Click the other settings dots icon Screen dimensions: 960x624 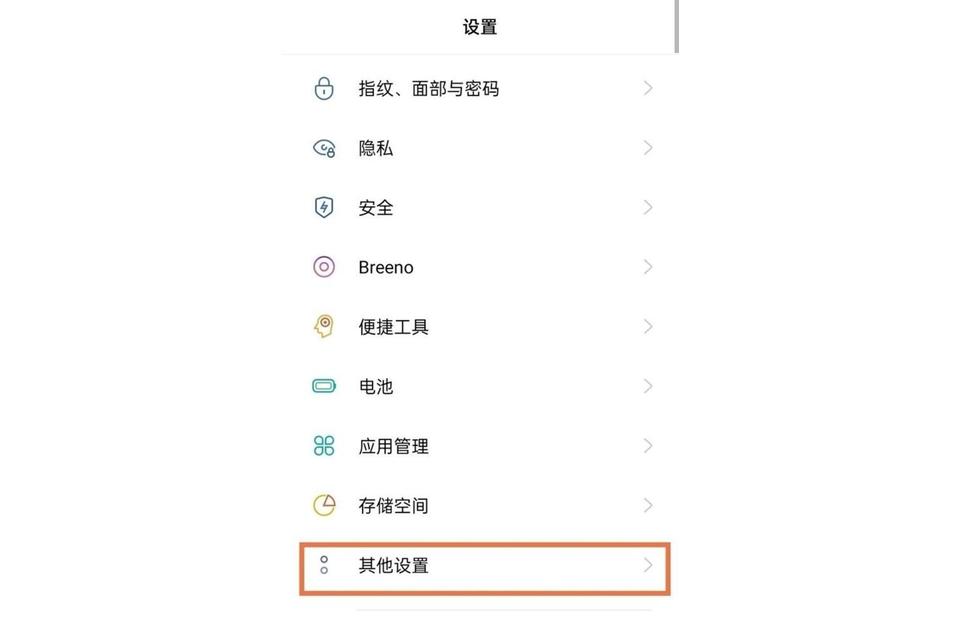click(x=324, y=565)
